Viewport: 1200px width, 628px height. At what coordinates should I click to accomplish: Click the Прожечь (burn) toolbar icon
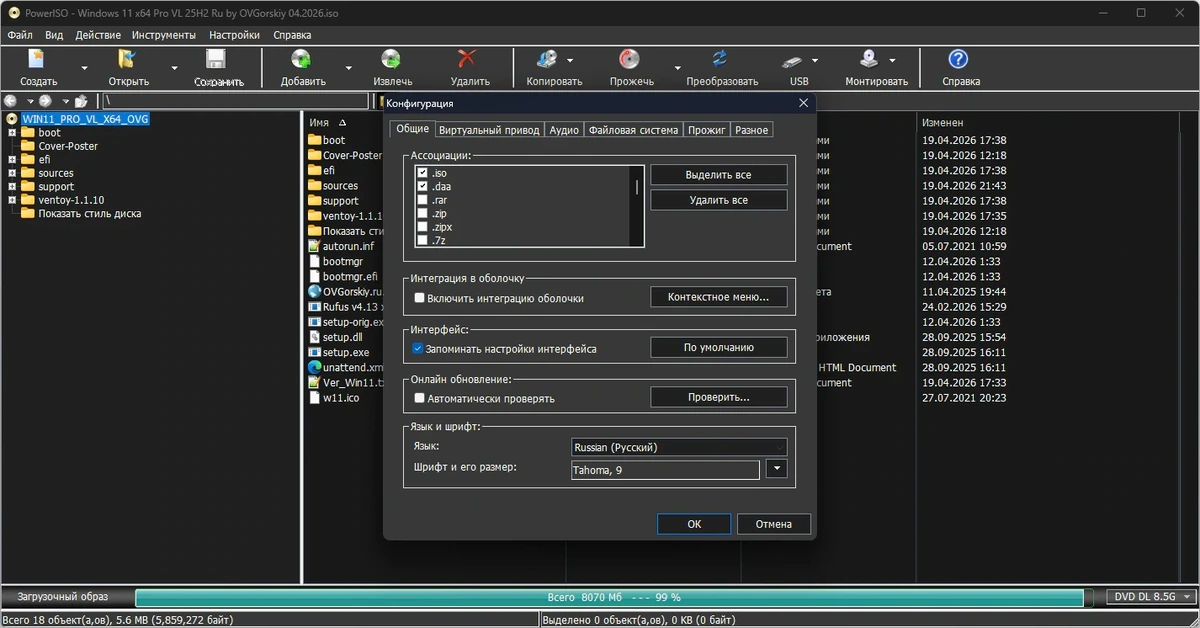(630, 59)
